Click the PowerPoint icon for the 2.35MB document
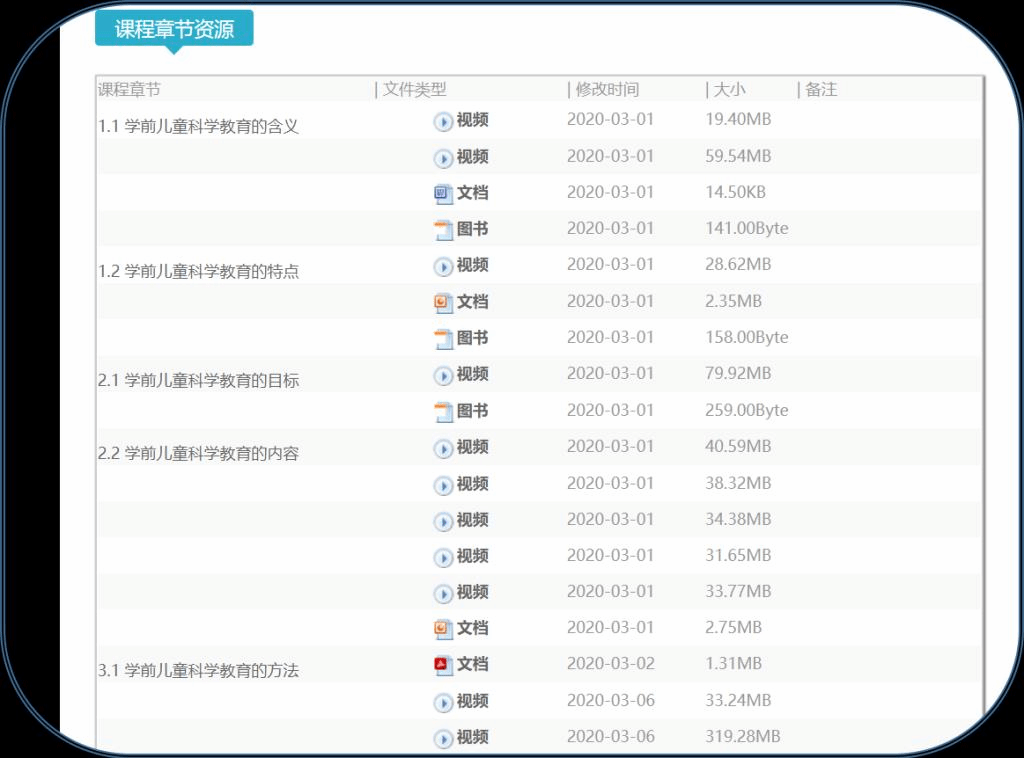This screenshot has height=758, width=1024. tap(443, 302)
